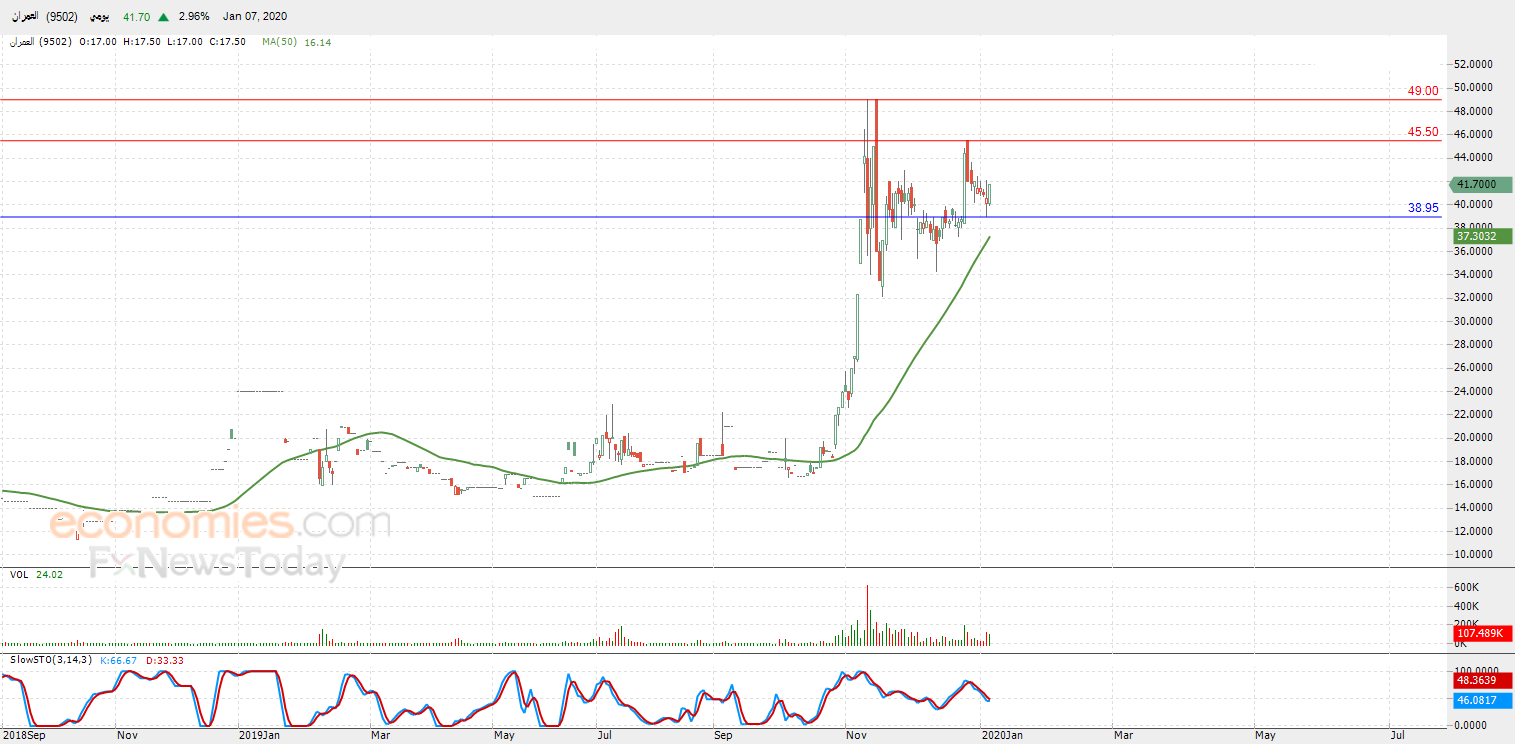The height and width of the screenshot is (744, 1515).
Task: Select the red 45.50 resistance line label
Action: (1423, 132)
